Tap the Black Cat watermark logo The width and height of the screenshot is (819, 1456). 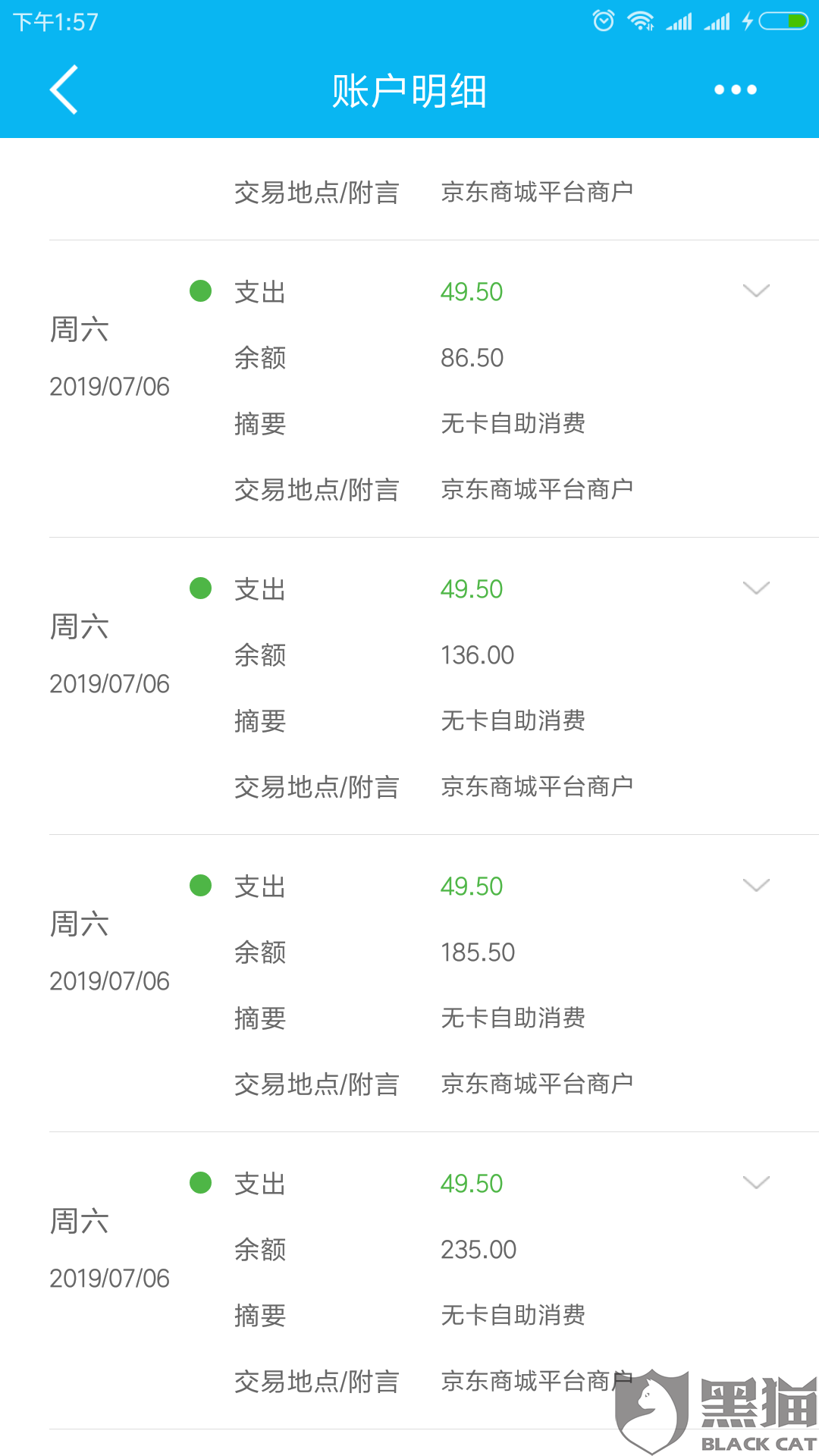pos(716,1412)
